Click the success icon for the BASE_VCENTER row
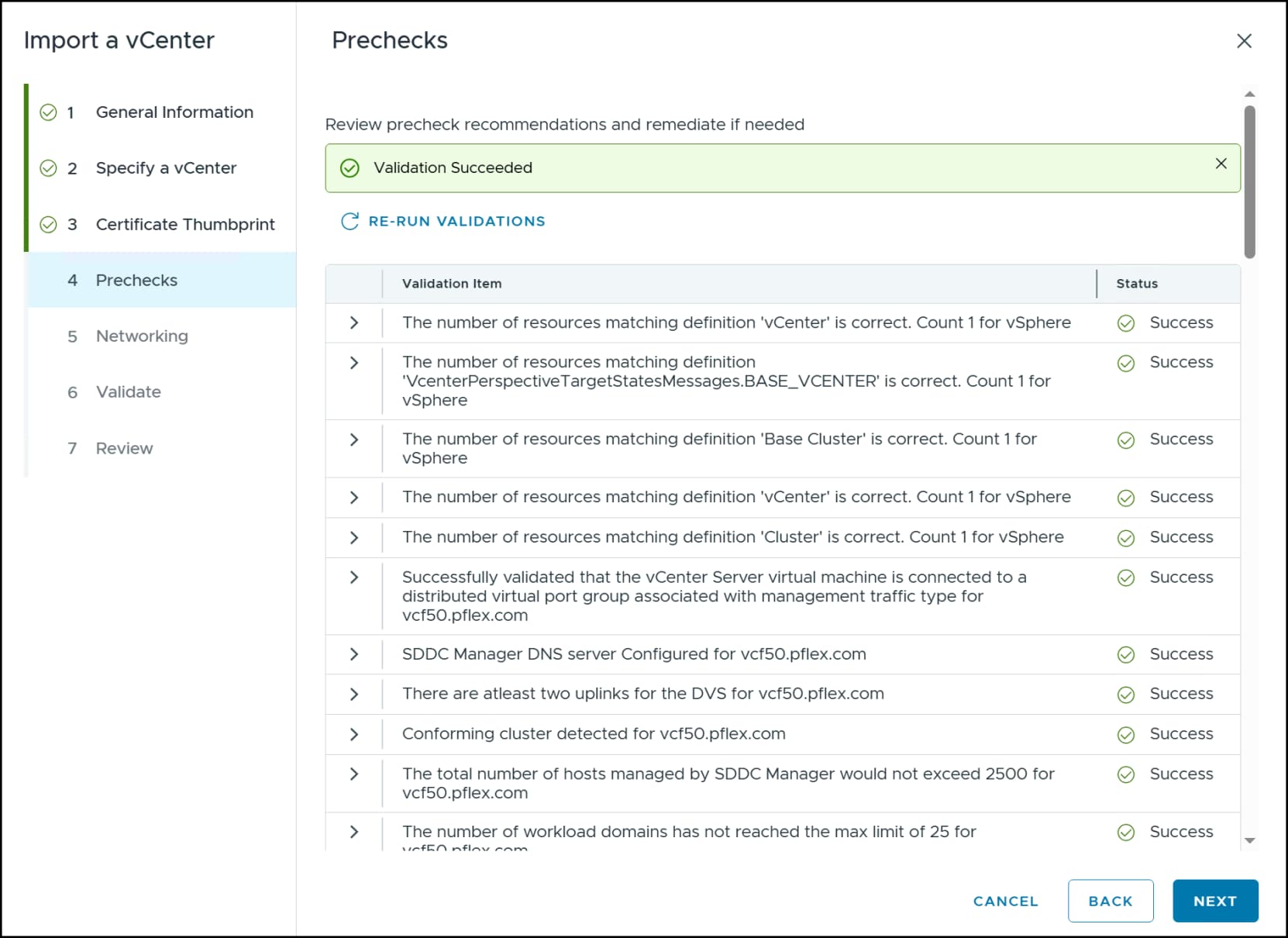The height and width of the screenshot is (938, 1288). click(x=1126, y=363)
